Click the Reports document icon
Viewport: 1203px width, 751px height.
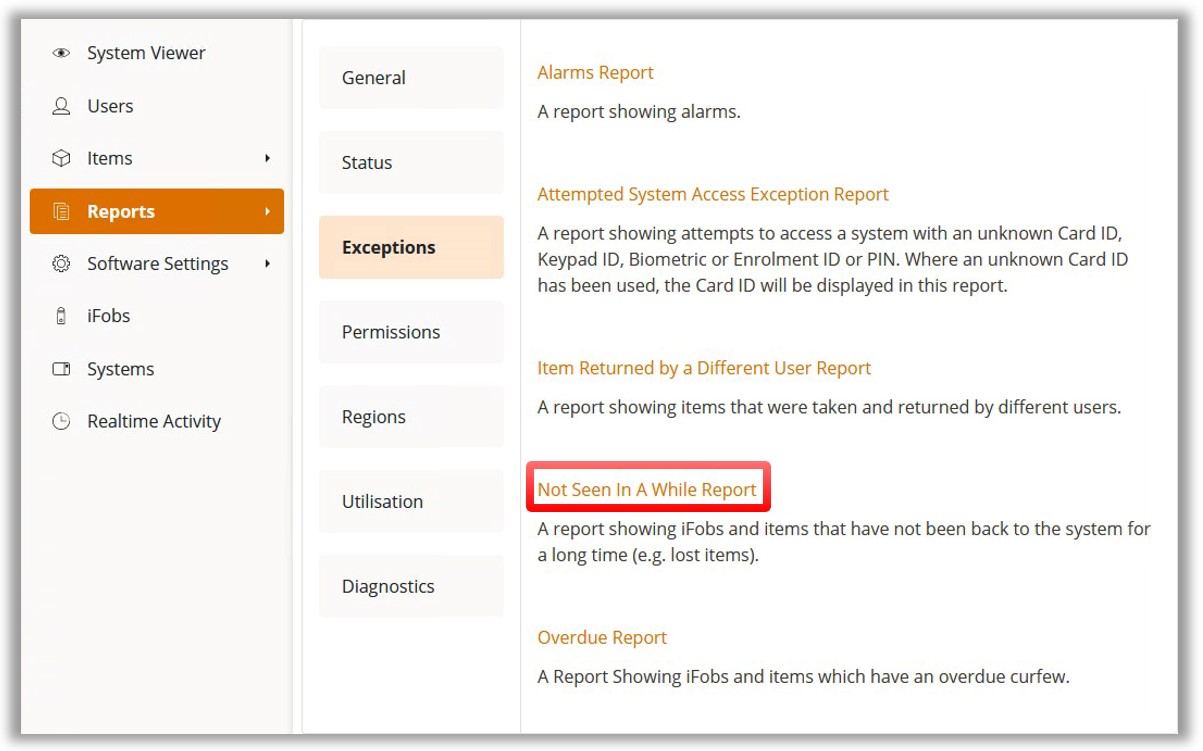pyautogui.click(x=61, y=212)
